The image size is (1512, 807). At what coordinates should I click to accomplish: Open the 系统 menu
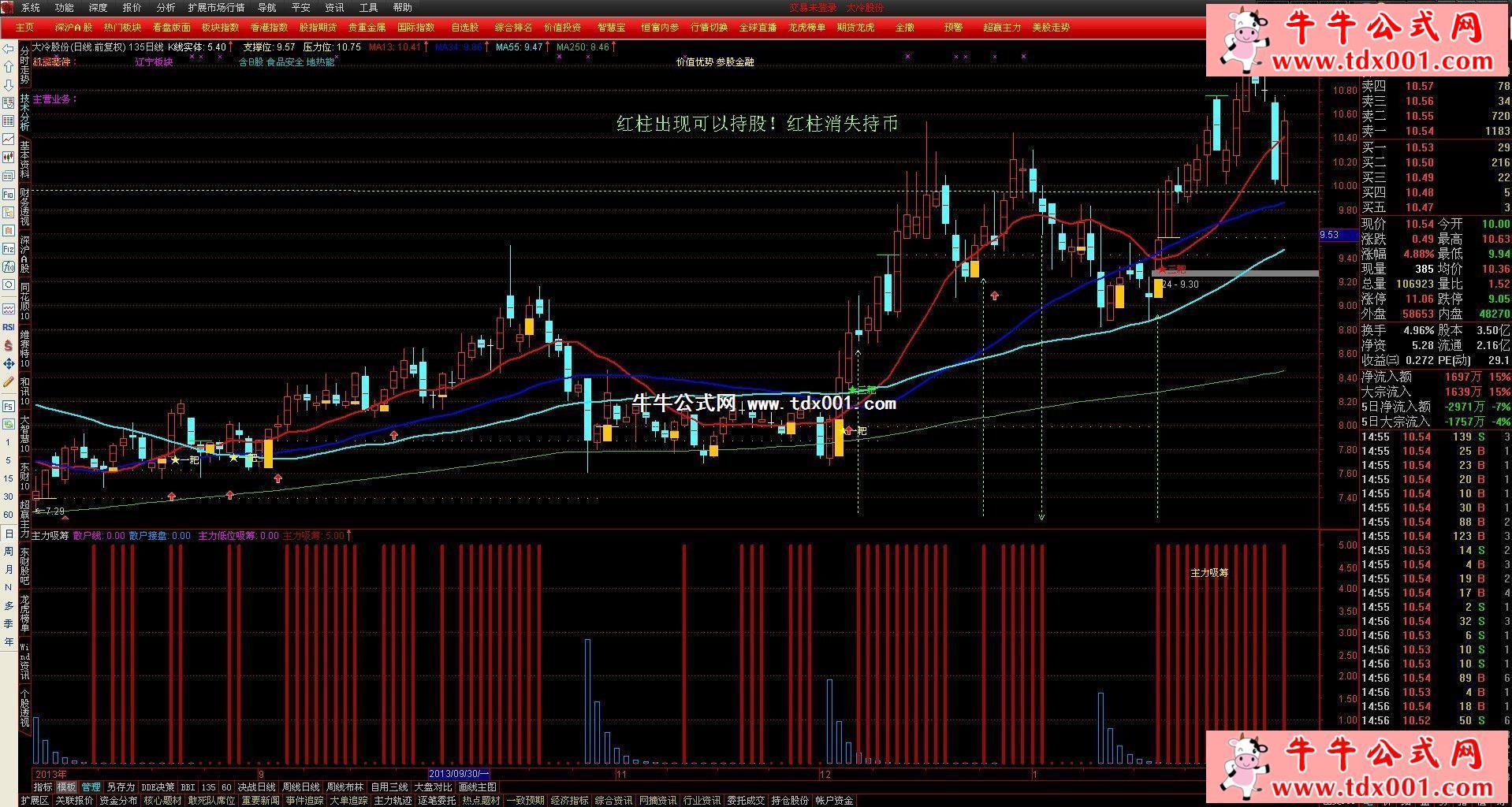tap(31, 7)
